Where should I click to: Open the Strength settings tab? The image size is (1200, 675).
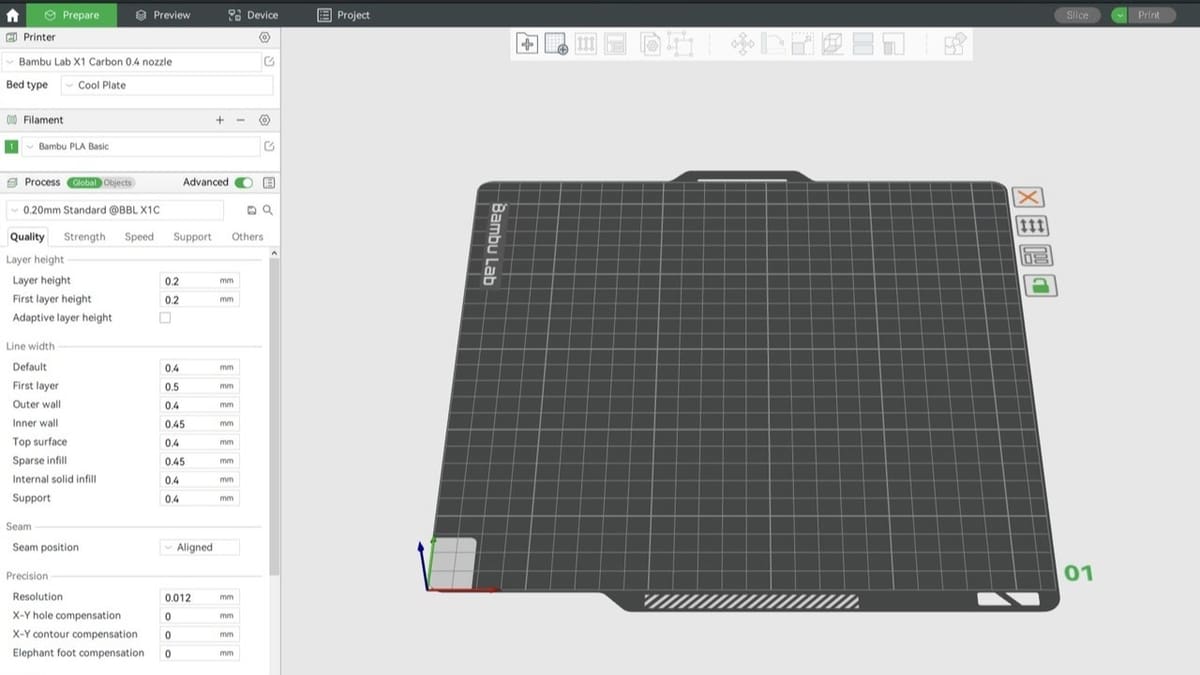(x=84, y=237)
